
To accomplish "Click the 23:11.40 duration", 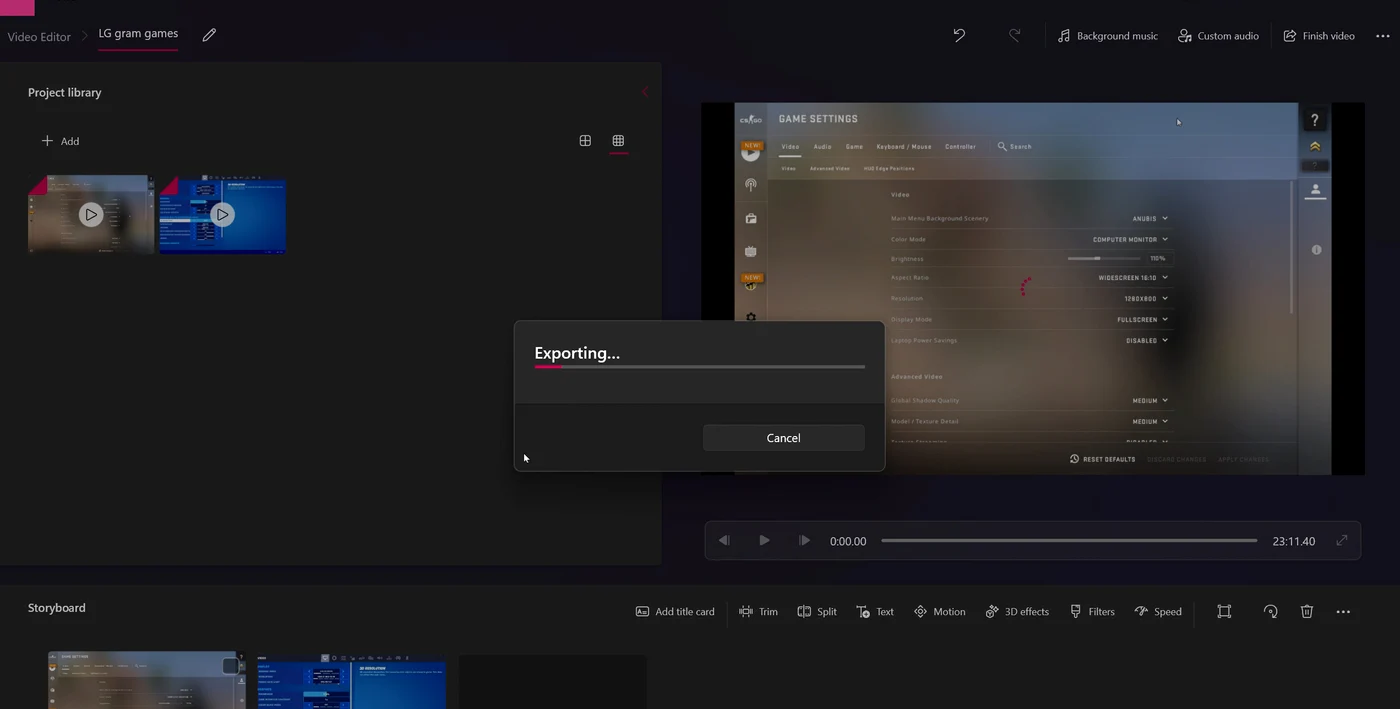I will click(x=1294, y=541).
